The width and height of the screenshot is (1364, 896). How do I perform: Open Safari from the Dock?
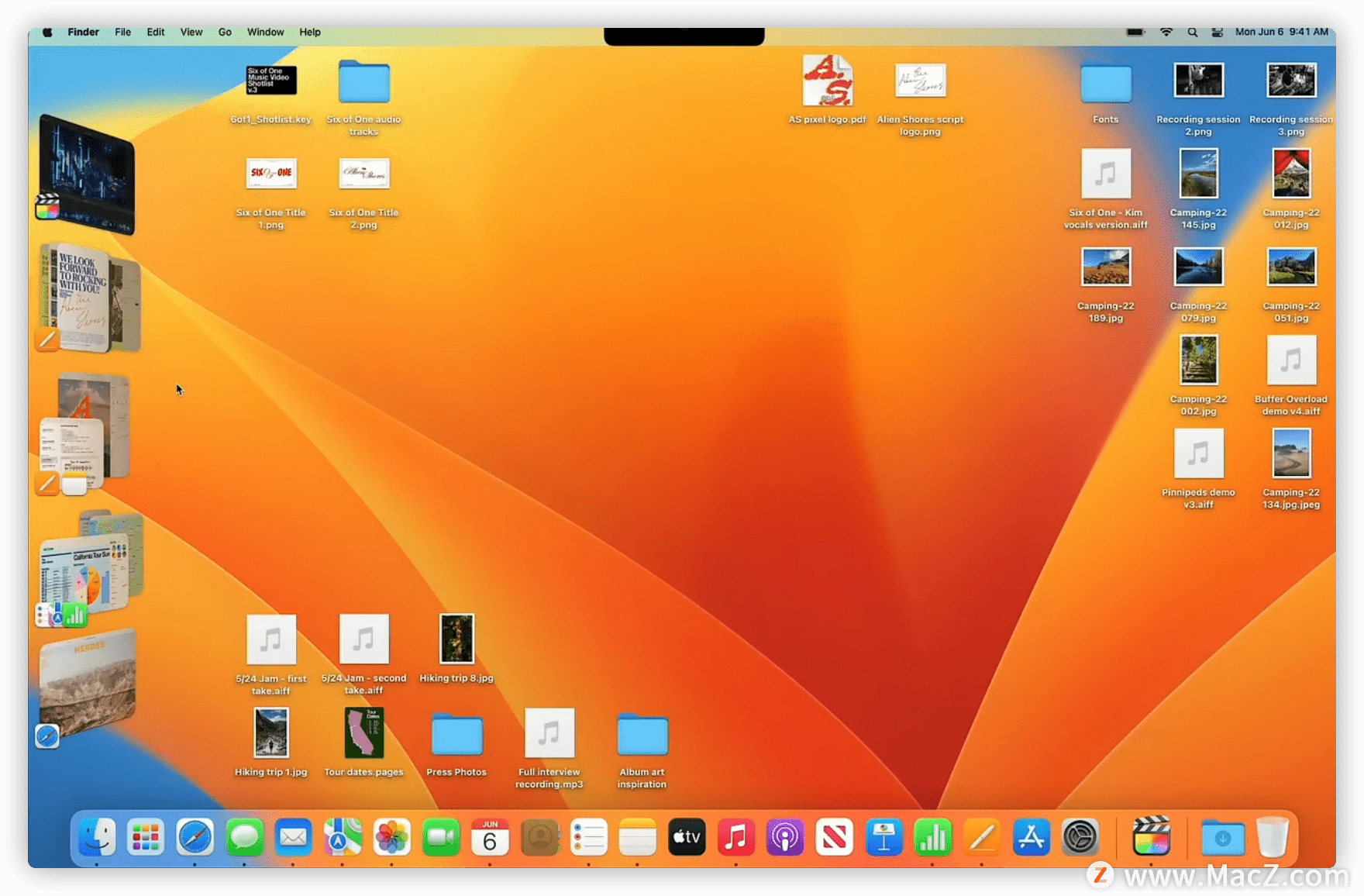click(x=195, y=838)
